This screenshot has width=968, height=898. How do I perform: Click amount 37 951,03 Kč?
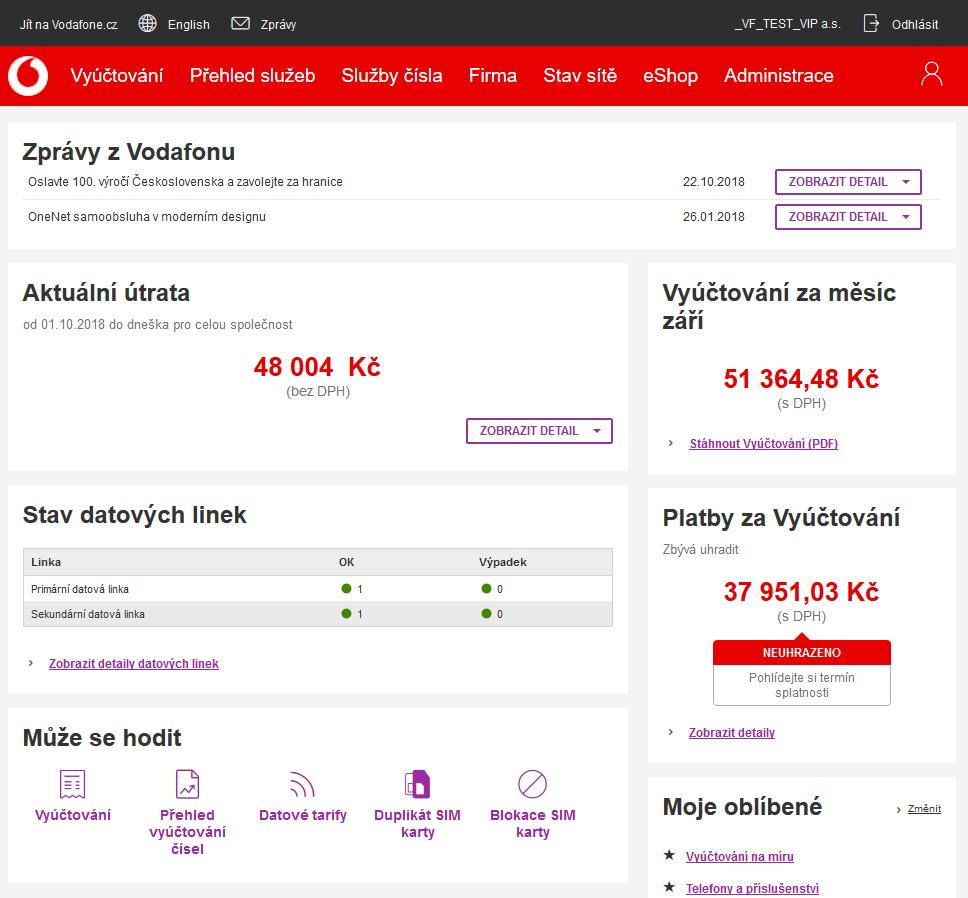tap(801, 592)
